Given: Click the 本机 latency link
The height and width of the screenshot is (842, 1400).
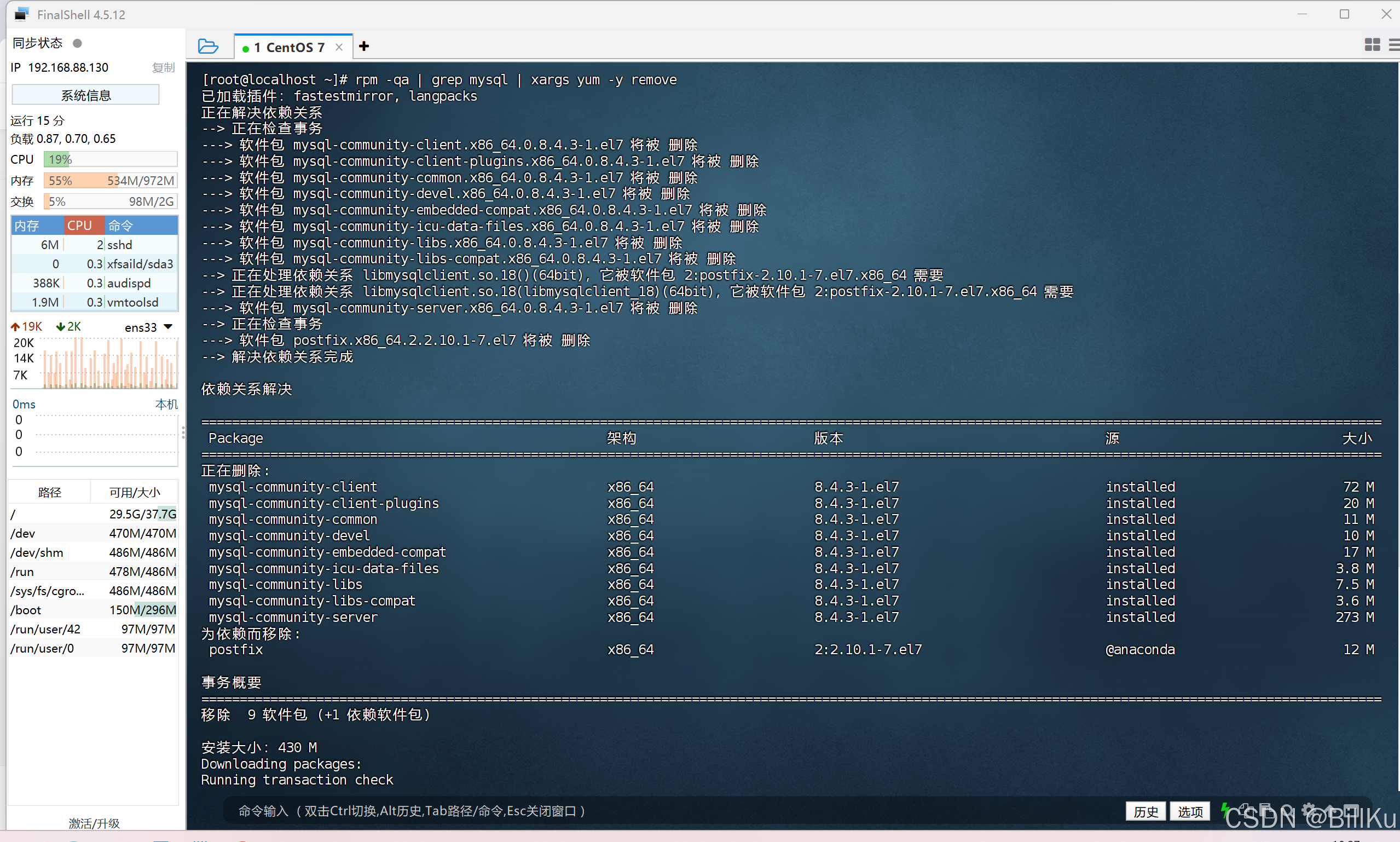Looking at the screenshot, I should click(x=166, y=405).
